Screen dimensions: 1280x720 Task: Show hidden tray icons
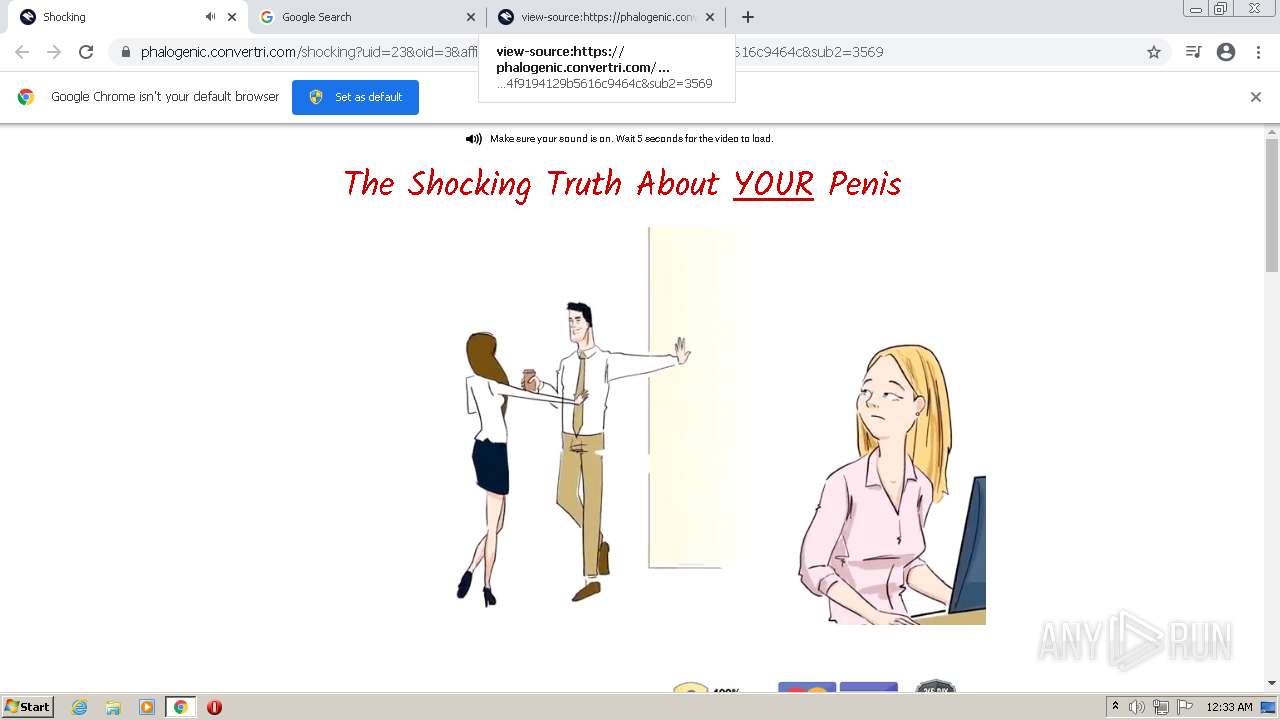(1116, 706)
